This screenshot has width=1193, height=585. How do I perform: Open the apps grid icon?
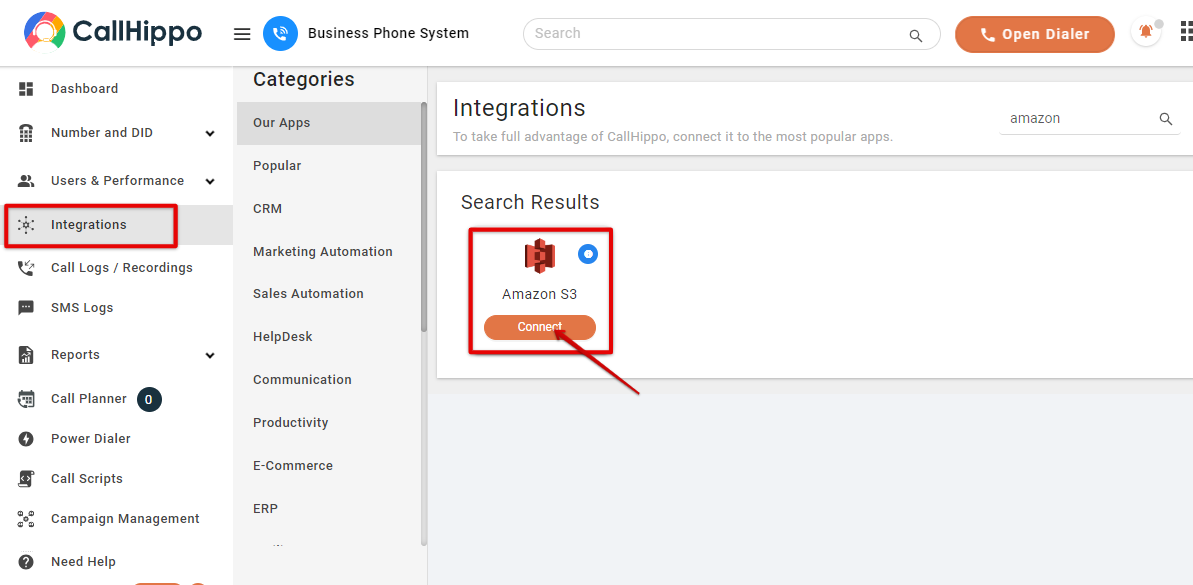point(1185,32)
